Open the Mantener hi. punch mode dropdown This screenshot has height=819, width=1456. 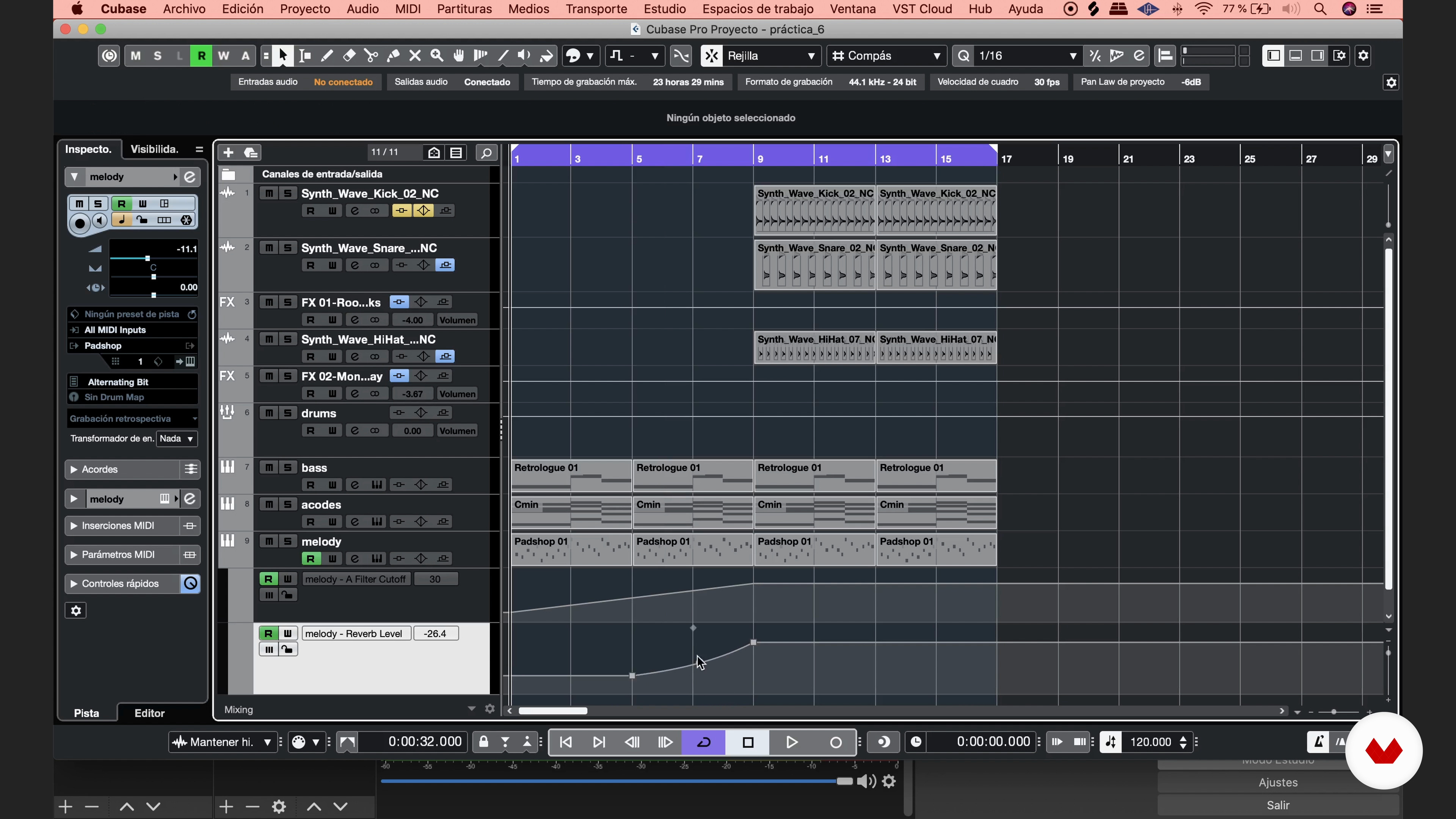pyautogui.click(x=222, y=742)
